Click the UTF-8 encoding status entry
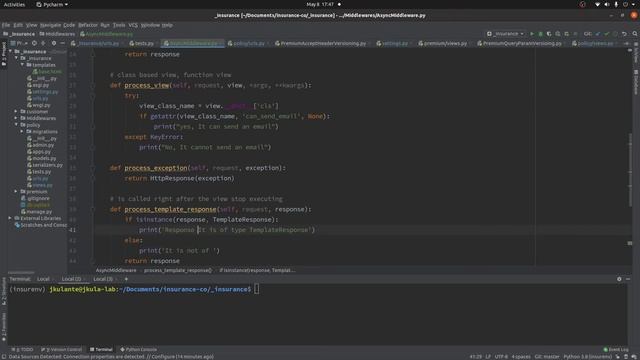 tap(501, 357)
